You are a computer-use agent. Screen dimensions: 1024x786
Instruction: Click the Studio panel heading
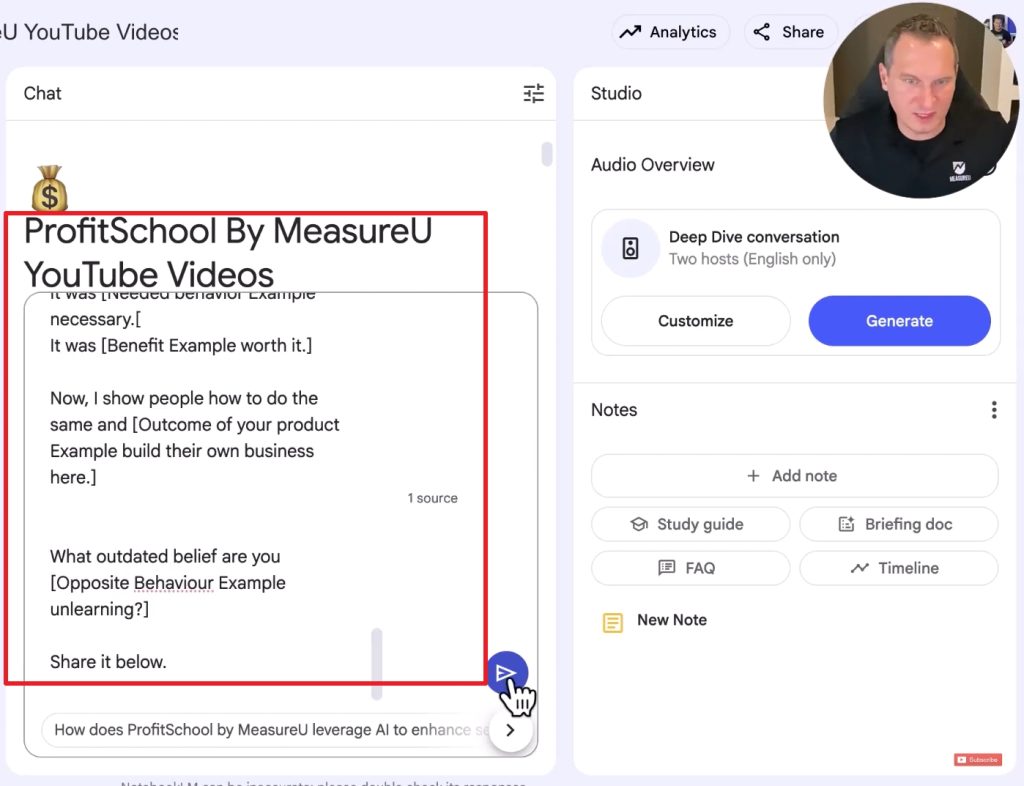pos(616,93)
